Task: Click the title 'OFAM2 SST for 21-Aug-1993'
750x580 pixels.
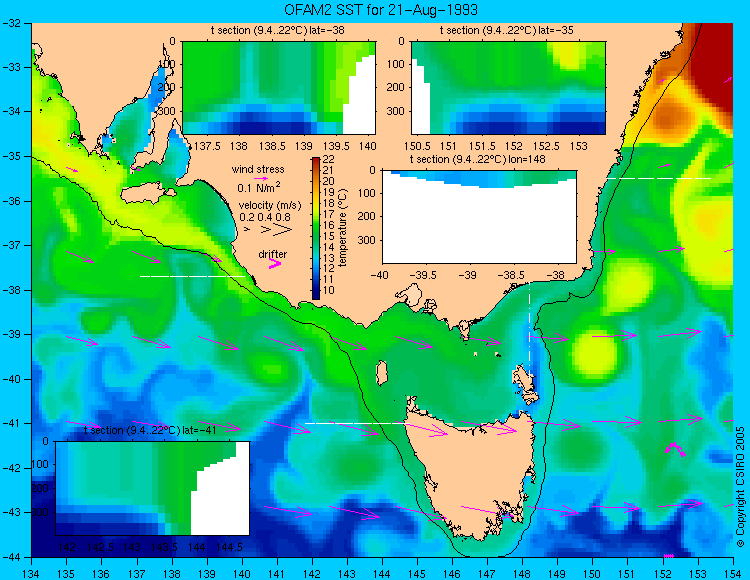Action: tap(381, 10)
